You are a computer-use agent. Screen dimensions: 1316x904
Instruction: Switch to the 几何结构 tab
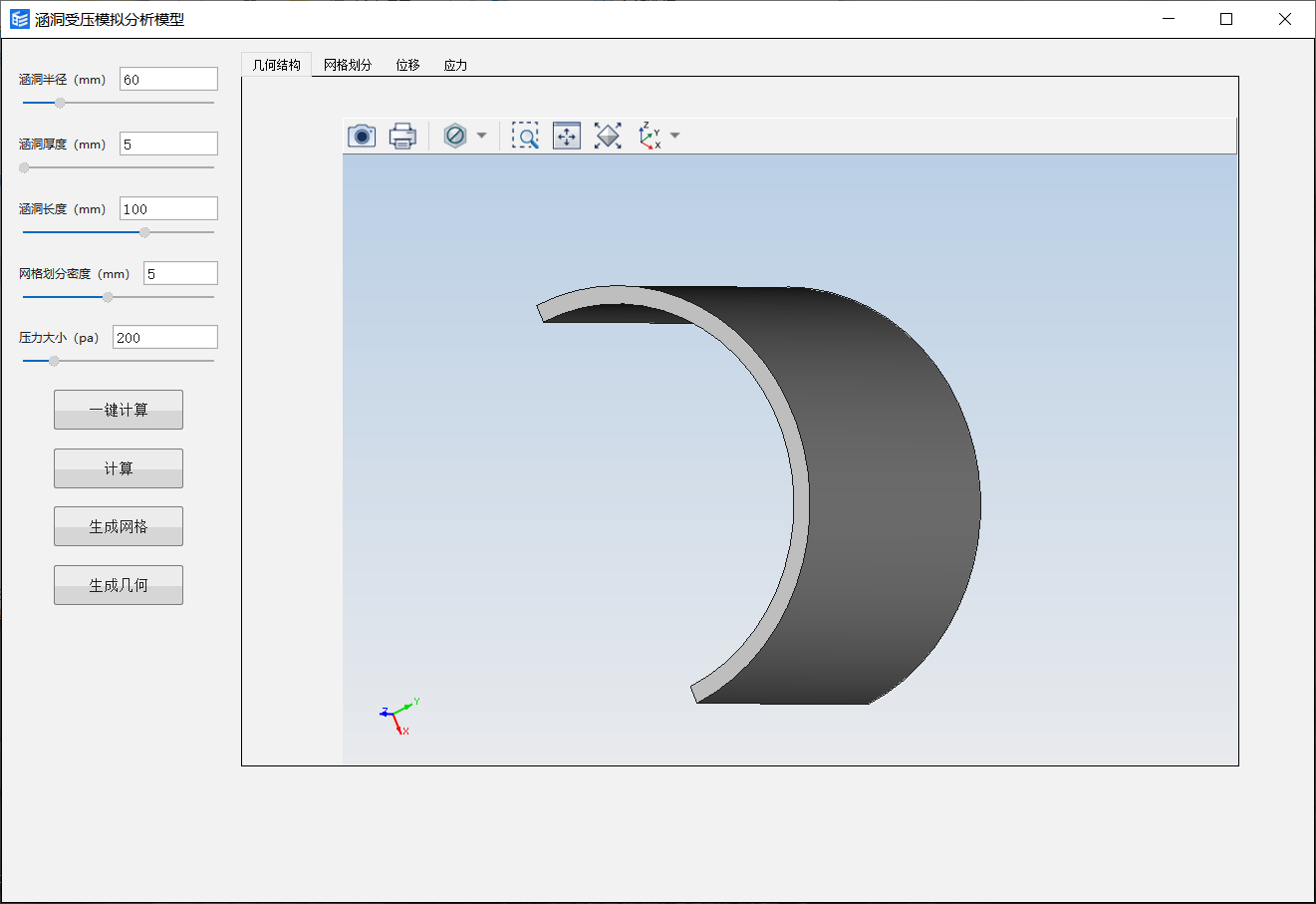pyautogui.click(x=277, y=65)
